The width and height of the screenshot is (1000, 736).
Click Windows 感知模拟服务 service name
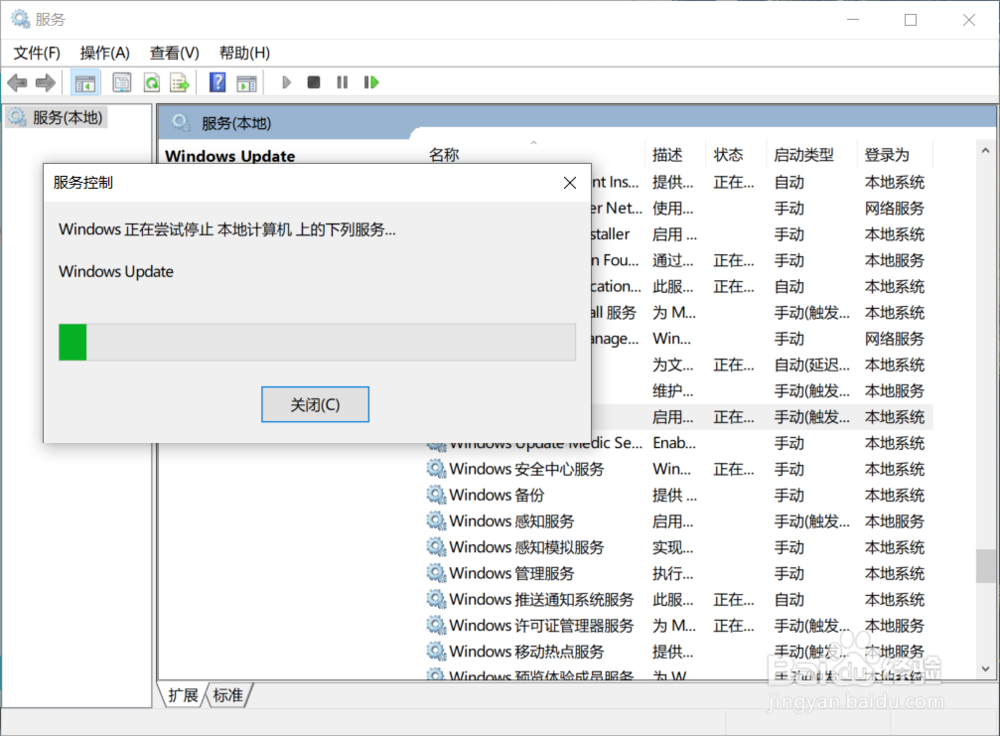point(527,548)
